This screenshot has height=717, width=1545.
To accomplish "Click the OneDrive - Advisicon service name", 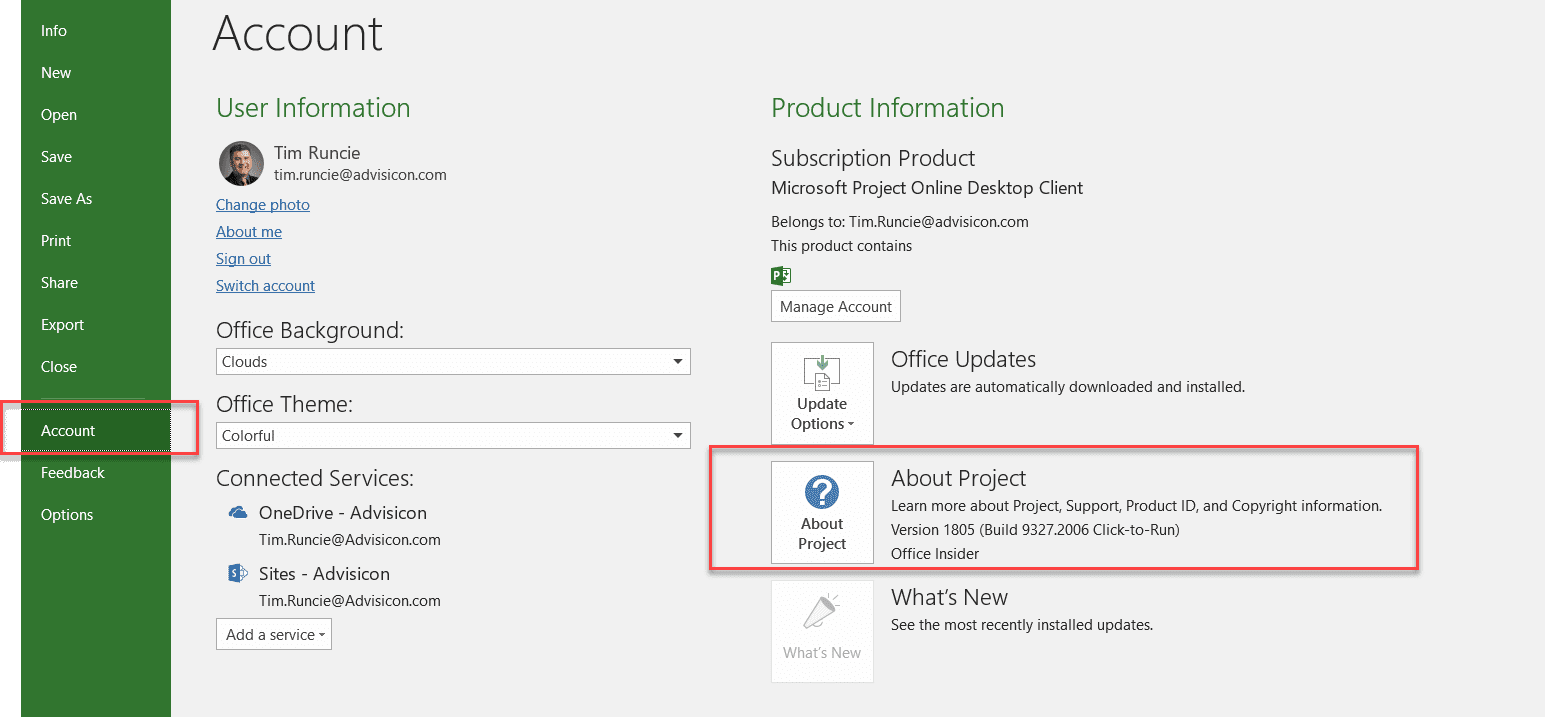I will [343, 513].
